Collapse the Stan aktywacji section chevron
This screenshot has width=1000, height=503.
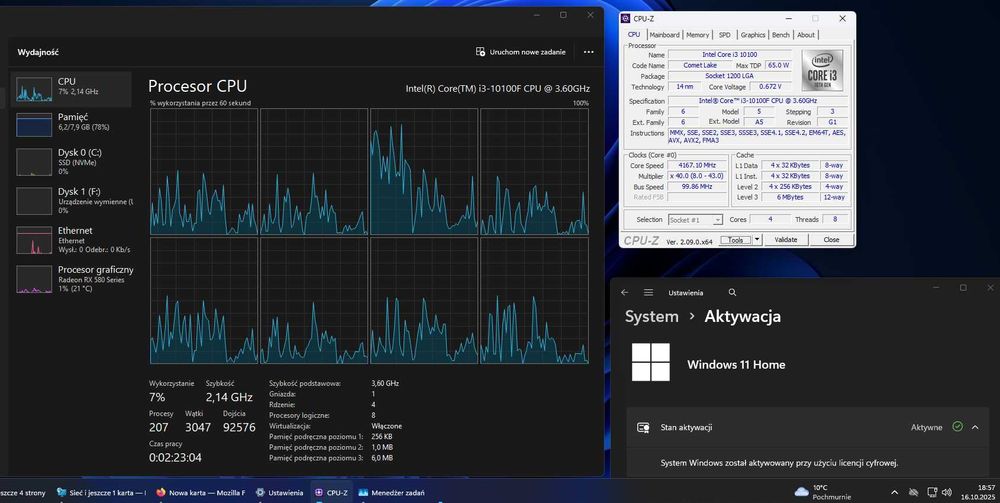coord(975,427)
